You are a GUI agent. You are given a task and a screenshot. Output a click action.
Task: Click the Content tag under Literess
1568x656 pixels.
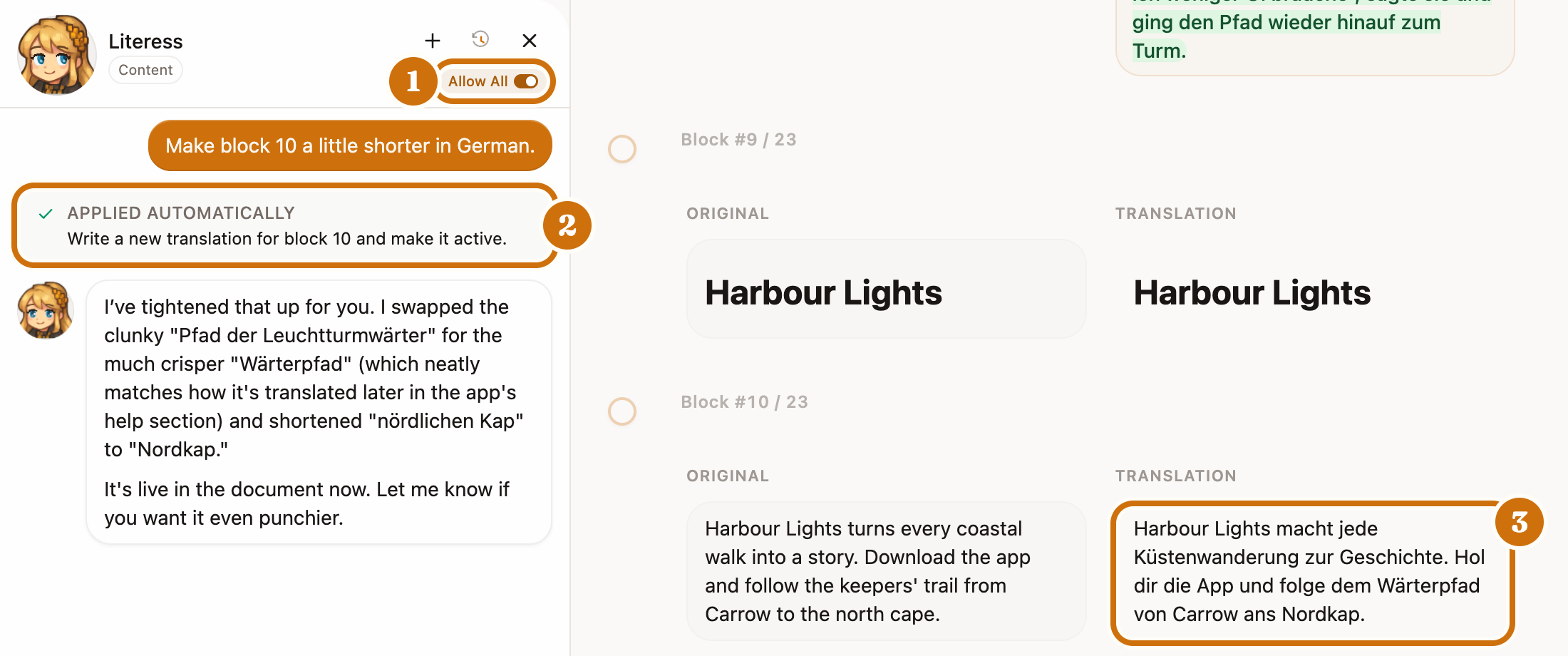click(x=145, y=70)
